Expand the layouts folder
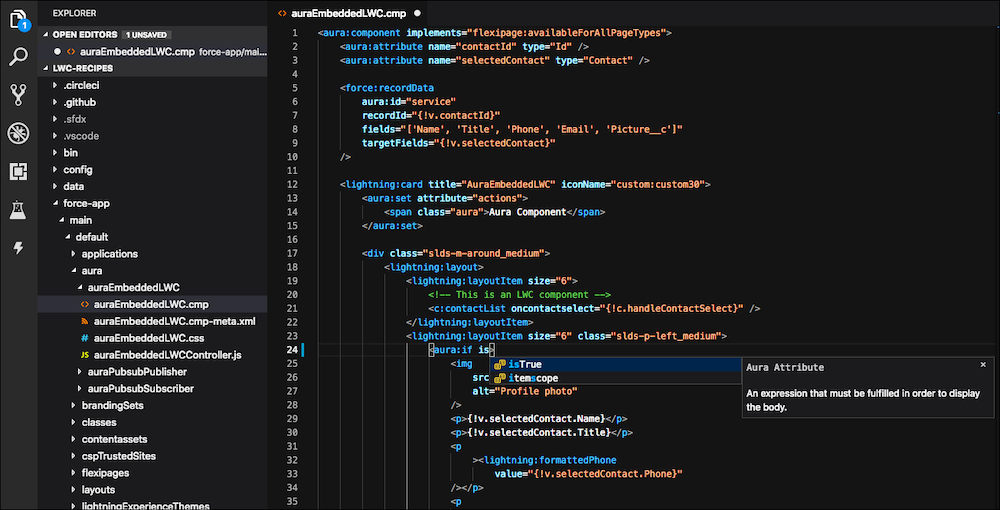 click(x=74, y=490)
